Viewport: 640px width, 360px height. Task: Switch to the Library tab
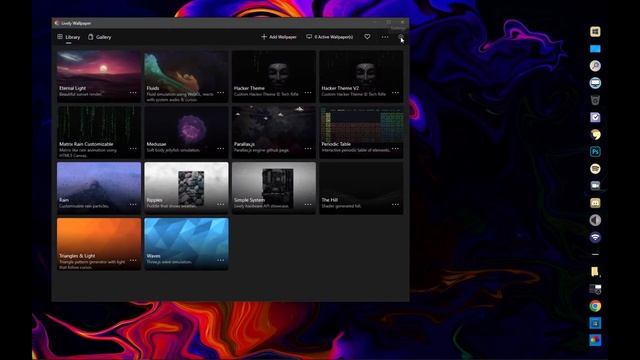pyautogui.click(x=69, y=37)
